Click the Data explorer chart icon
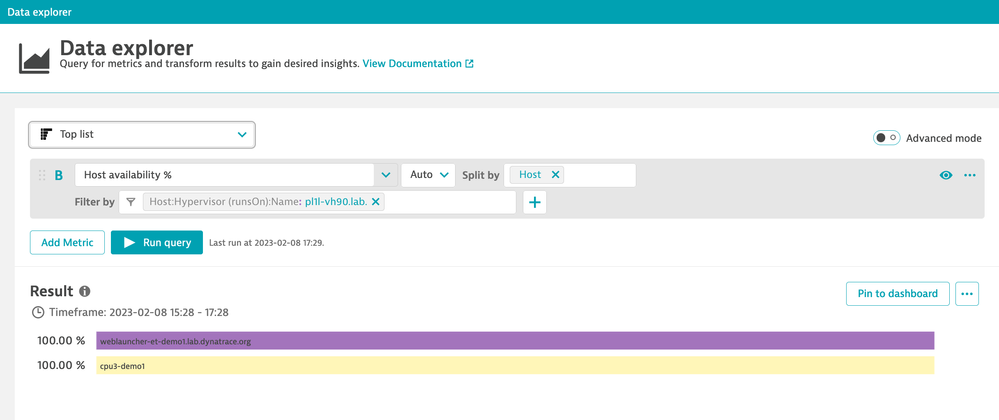Image resolution: width=999 pixels, height=420 pixels. [x=34, y=57]
